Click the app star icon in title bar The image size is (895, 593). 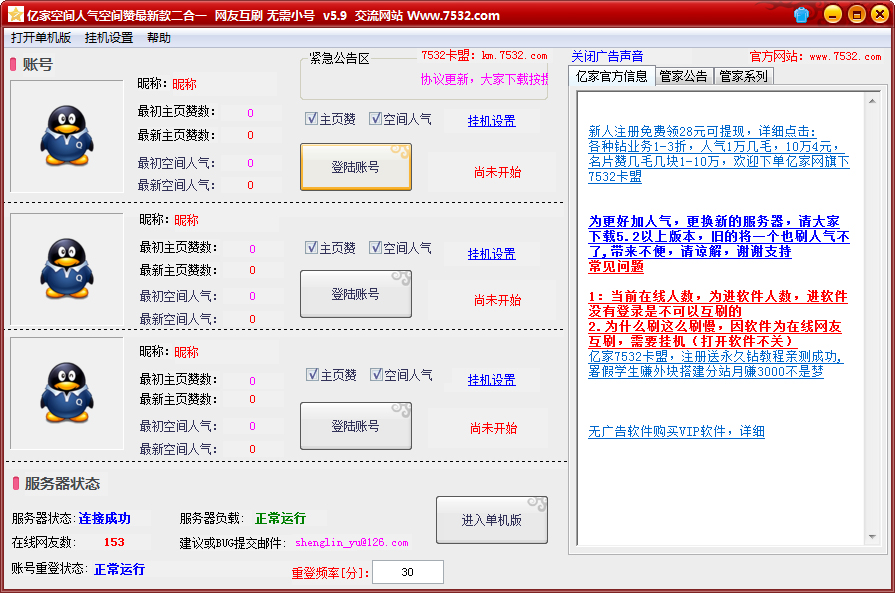pyautogui.click(x=15, y=15)
